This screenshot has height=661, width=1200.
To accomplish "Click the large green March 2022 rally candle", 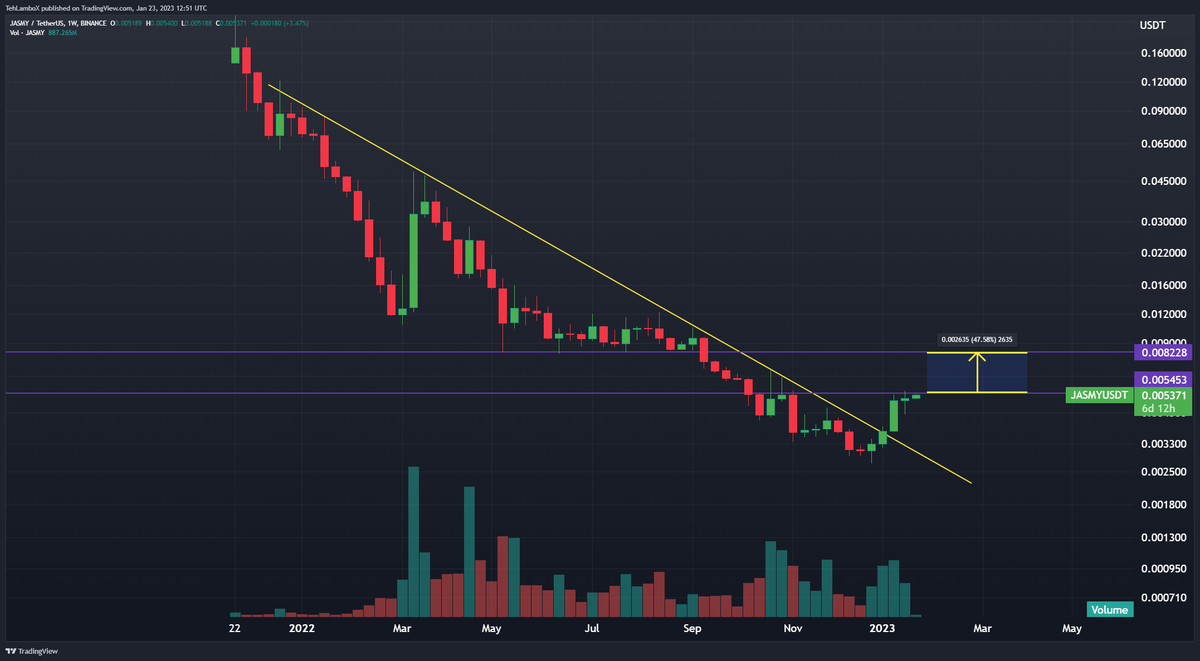I will [413, 260].
